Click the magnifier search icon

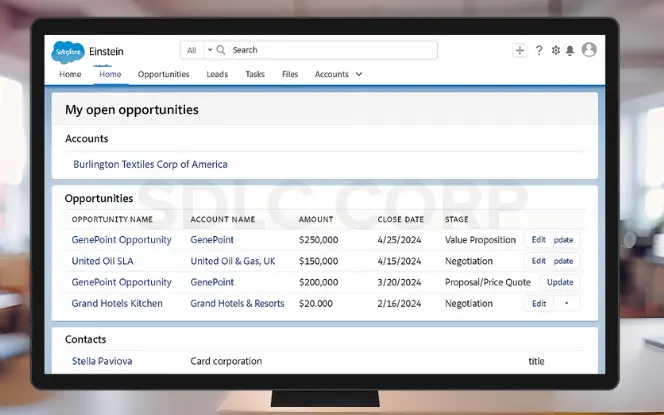pos(221,50)
